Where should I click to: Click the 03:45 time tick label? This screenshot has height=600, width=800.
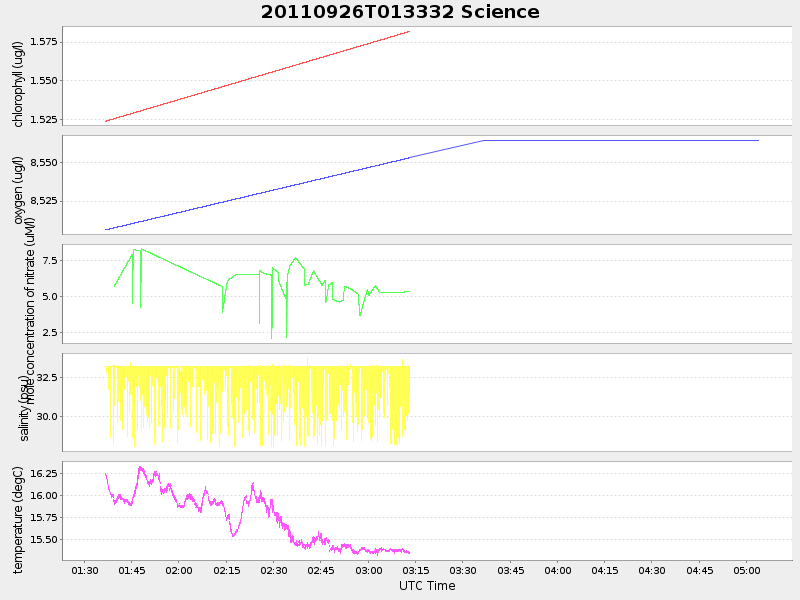(x=510, y=570)
